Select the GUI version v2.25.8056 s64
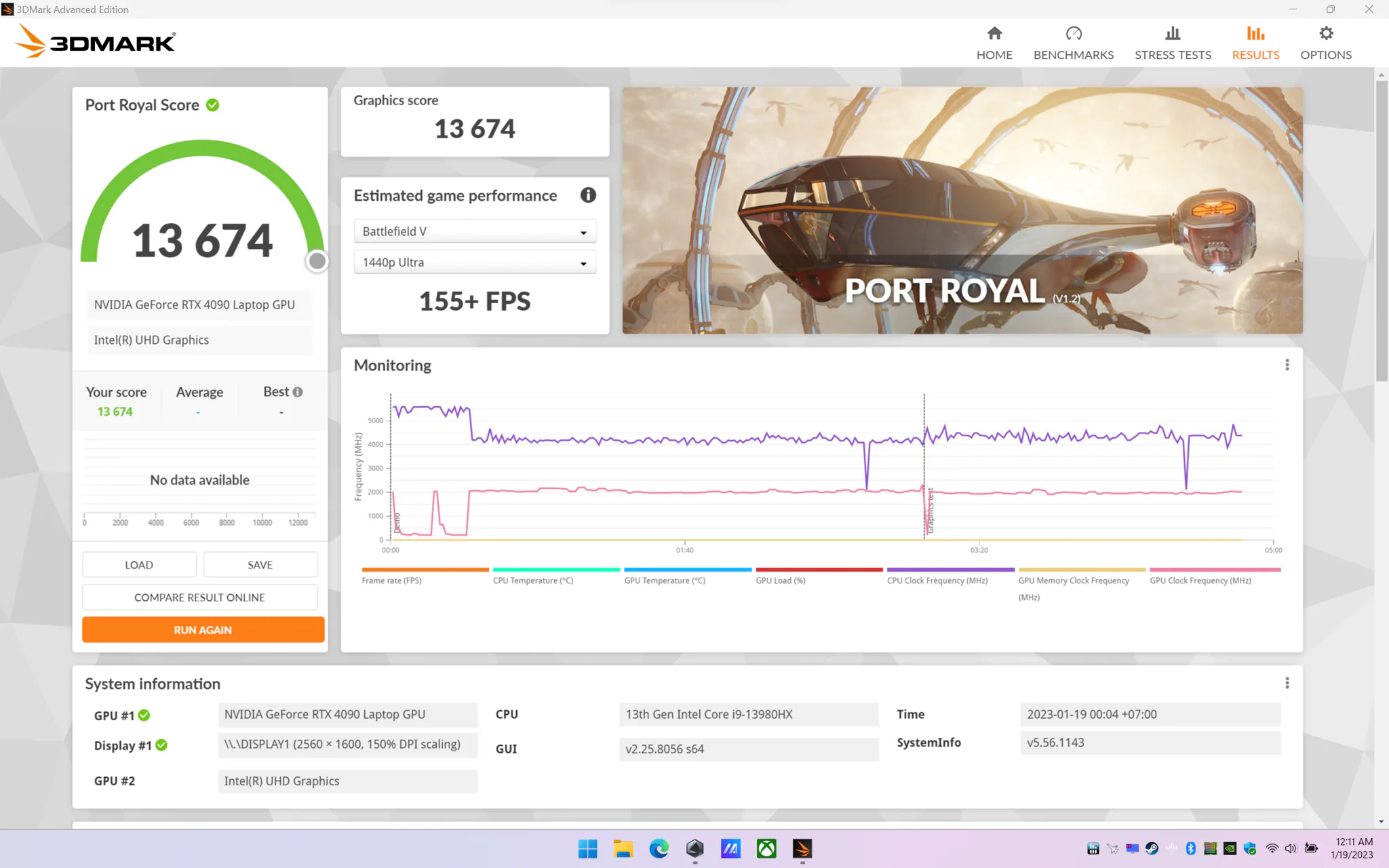This screenshot has width=1389, height=868. point(749,749)
